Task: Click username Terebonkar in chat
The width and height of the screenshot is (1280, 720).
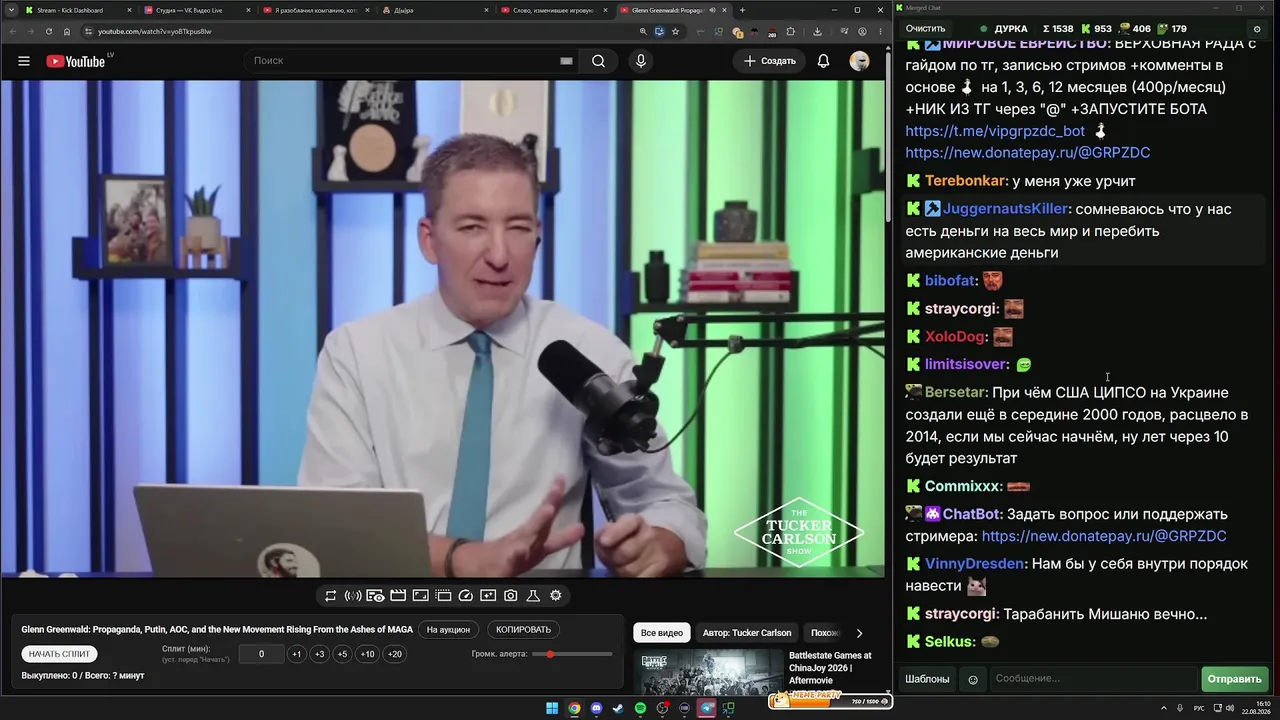Action: coord(965,181)
